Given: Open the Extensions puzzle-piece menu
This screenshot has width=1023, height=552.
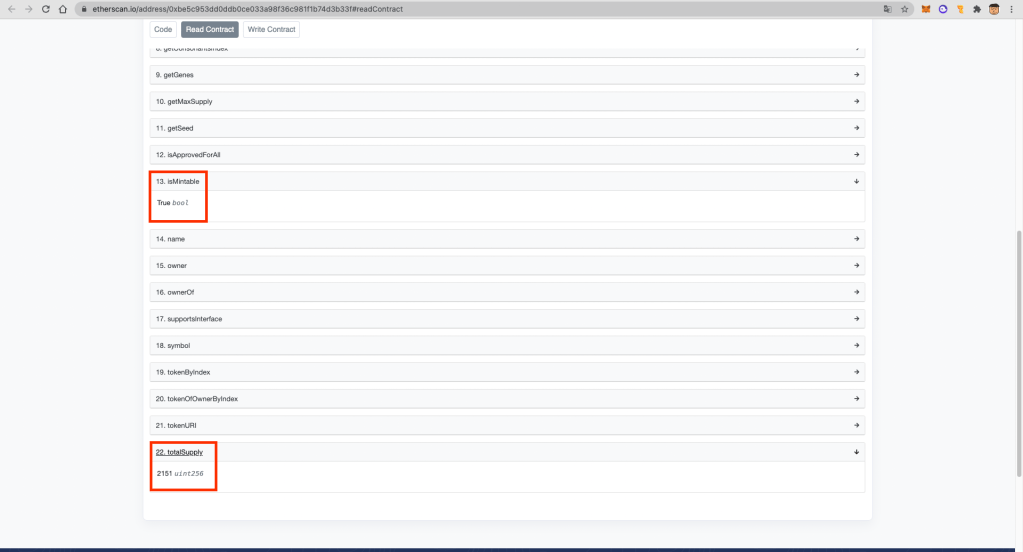Looking at the screenshot, I should coord(977,9).
